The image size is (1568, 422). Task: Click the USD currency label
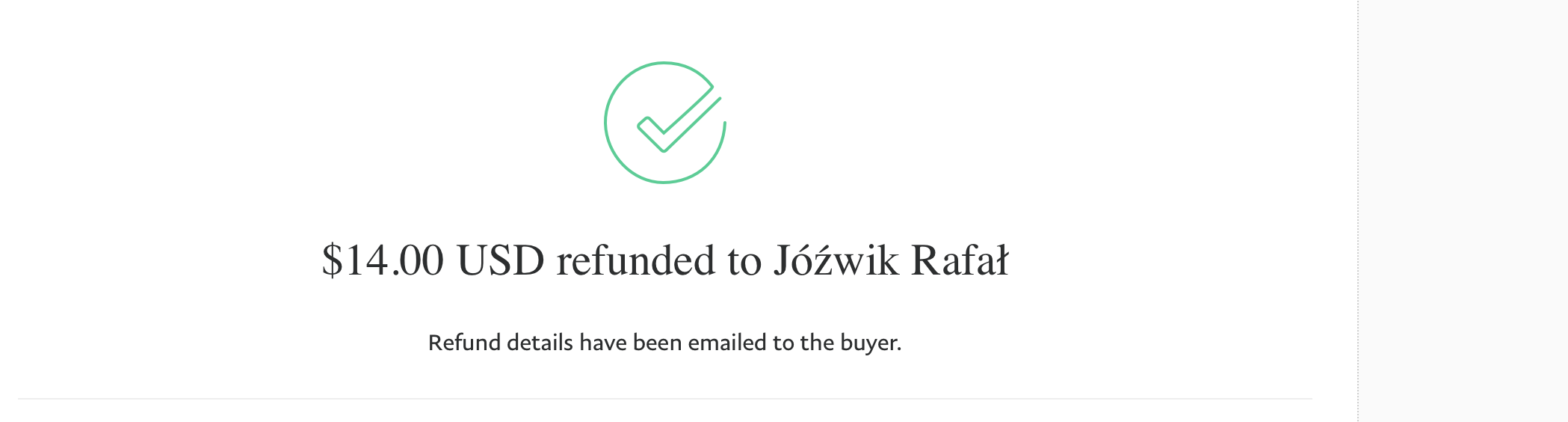pyautogui.click(x=500, y=260)
